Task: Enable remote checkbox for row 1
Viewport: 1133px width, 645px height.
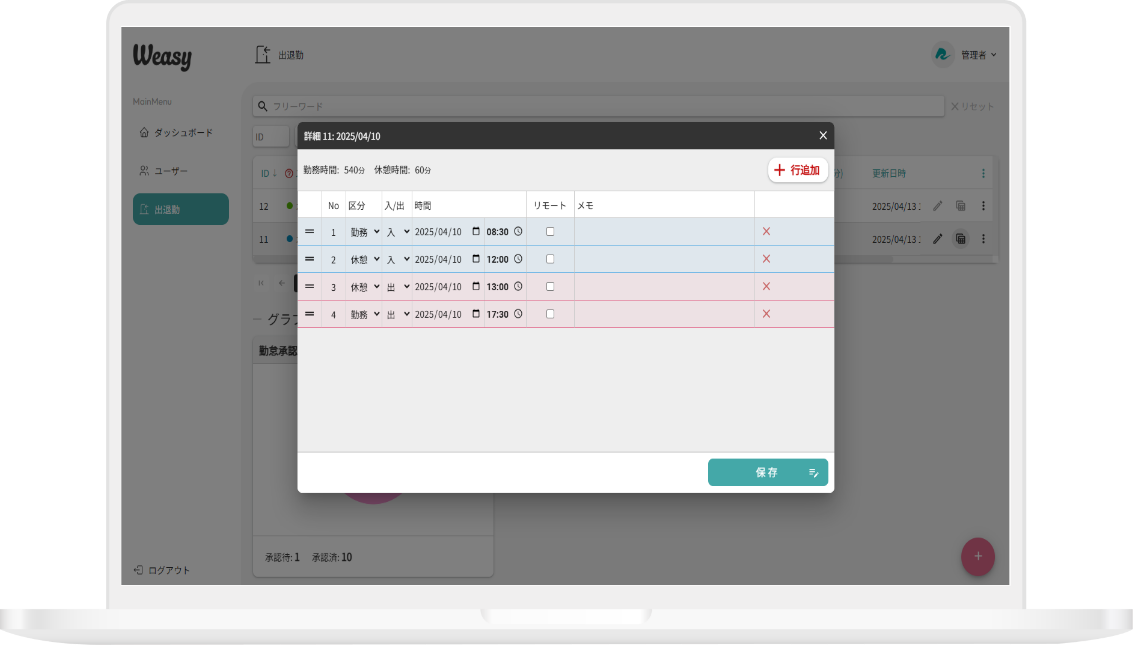Action: pyautogui.click(x=550, y=232)
